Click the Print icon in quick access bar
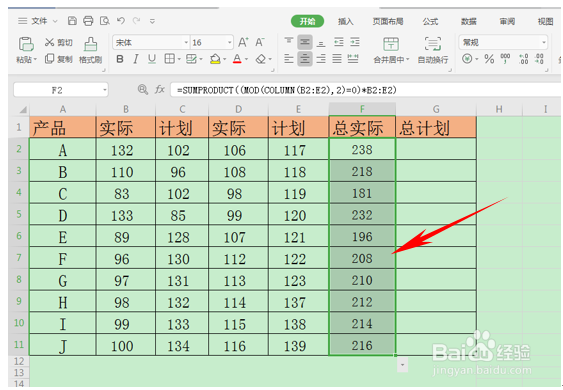This screenshot has height=390, width=563. [x=88, y=21]
